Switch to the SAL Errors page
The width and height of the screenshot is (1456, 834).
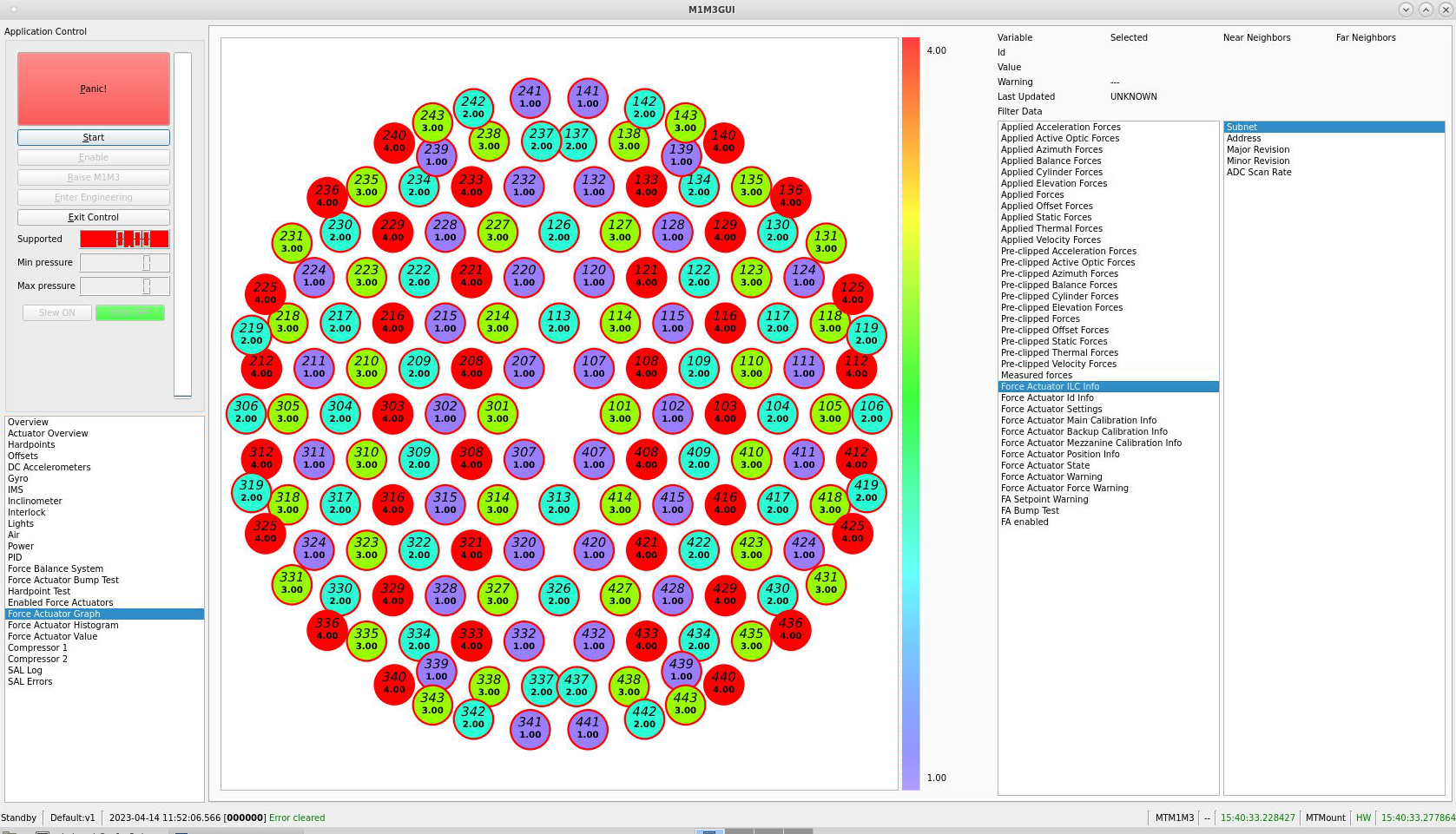(x=104, y=681)
